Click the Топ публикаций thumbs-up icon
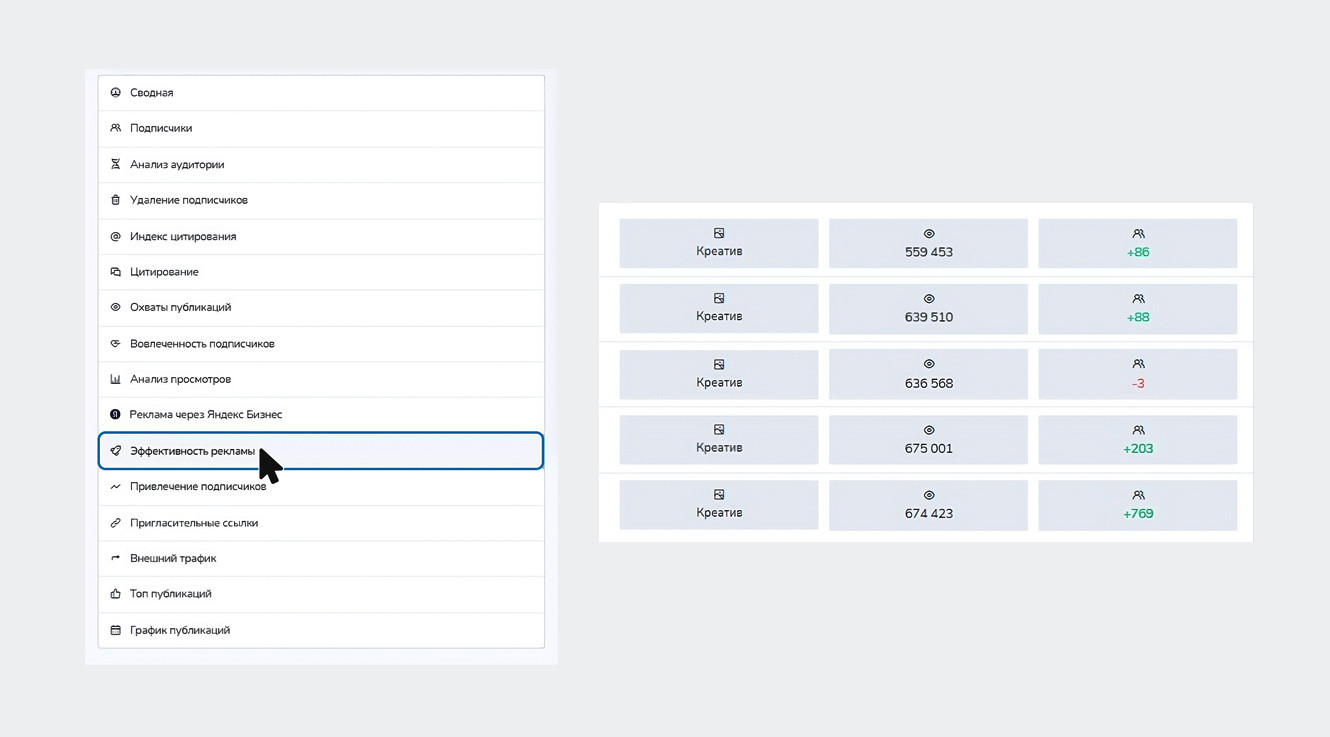The width and height of the screenshot is (1330, 737). 115,594
